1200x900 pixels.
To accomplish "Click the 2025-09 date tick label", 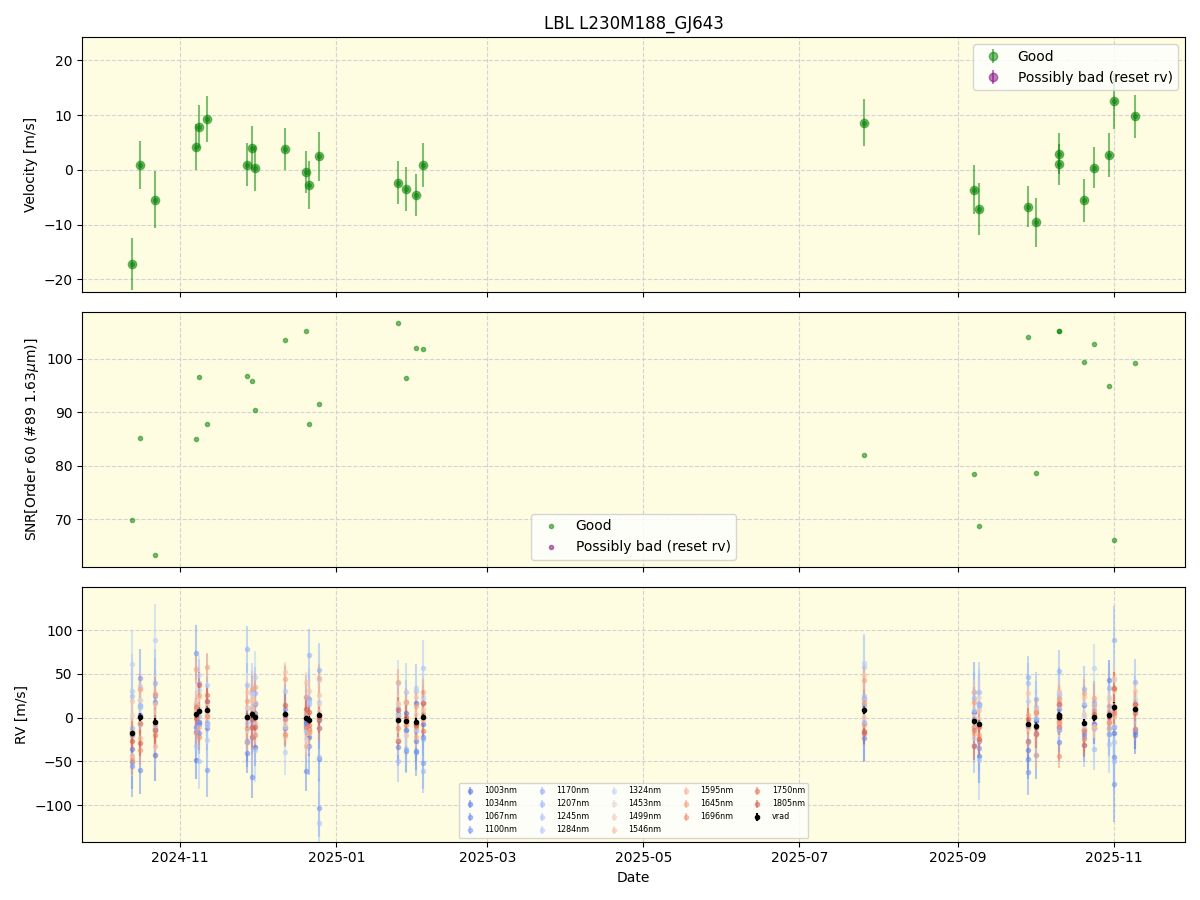I will (x=958, y=857).
